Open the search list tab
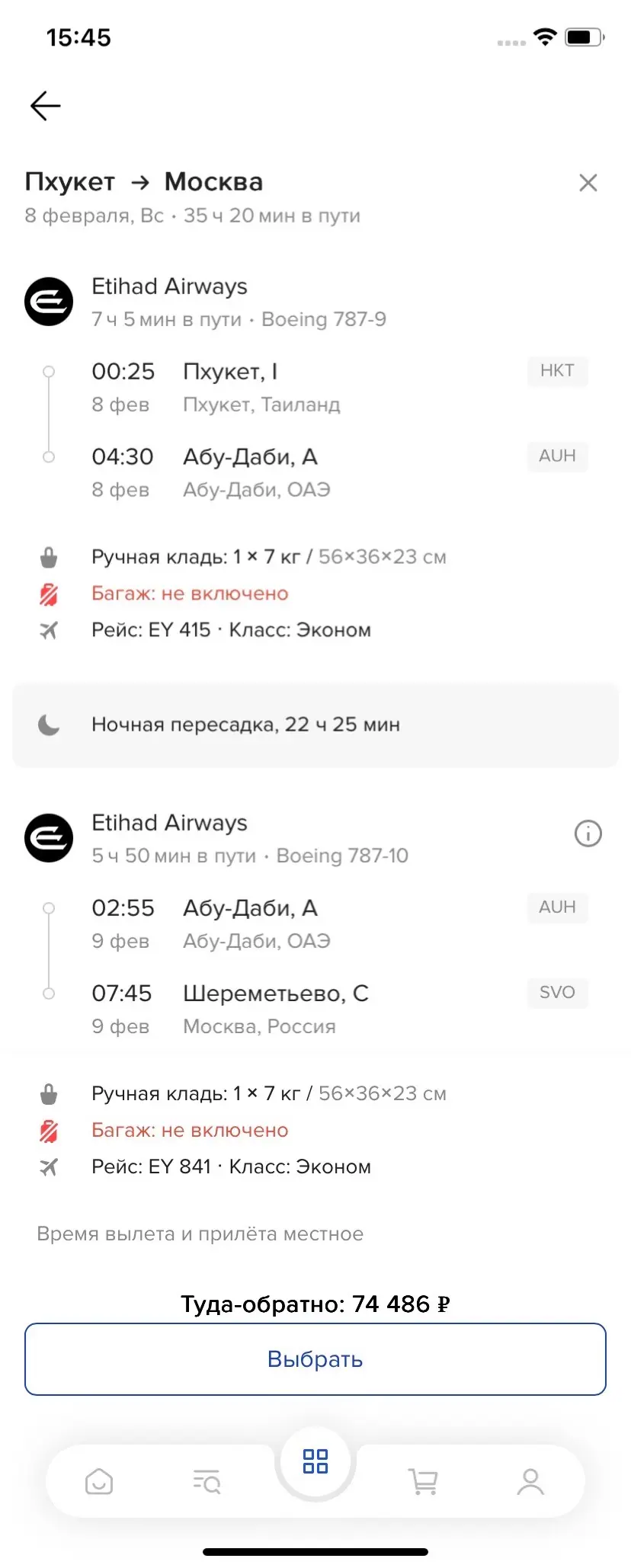The image size is (631, 1568). (x=207, y=1481)
